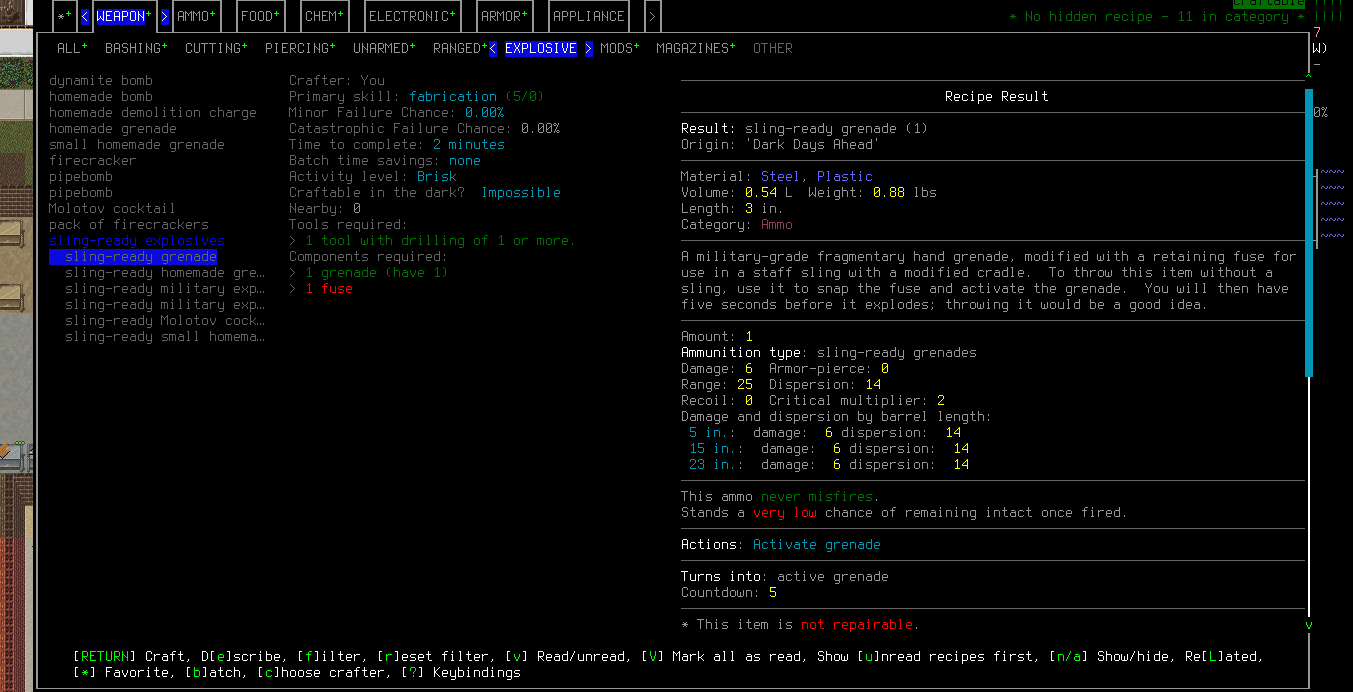
Task: Open the APPLIANCE category tab
Action: 589,17
